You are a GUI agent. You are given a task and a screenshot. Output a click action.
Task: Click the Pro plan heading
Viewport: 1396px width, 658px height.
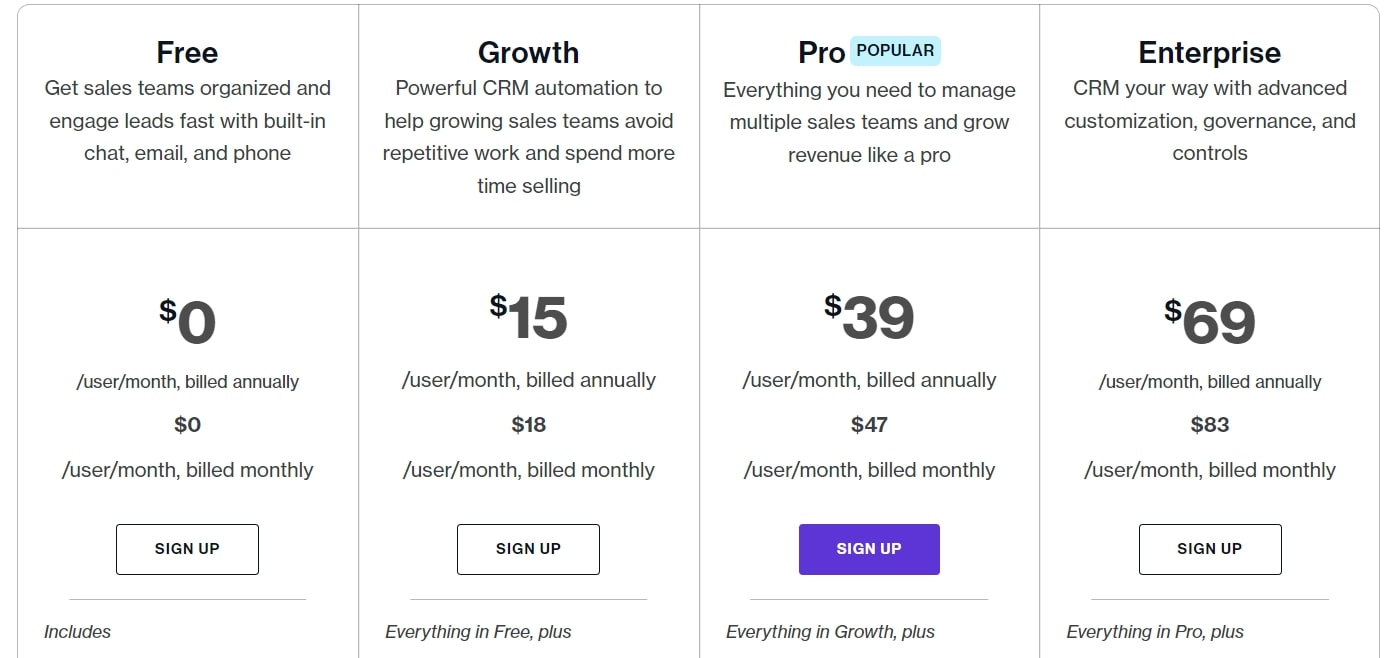pyautogui.click(x=821, y=53)
